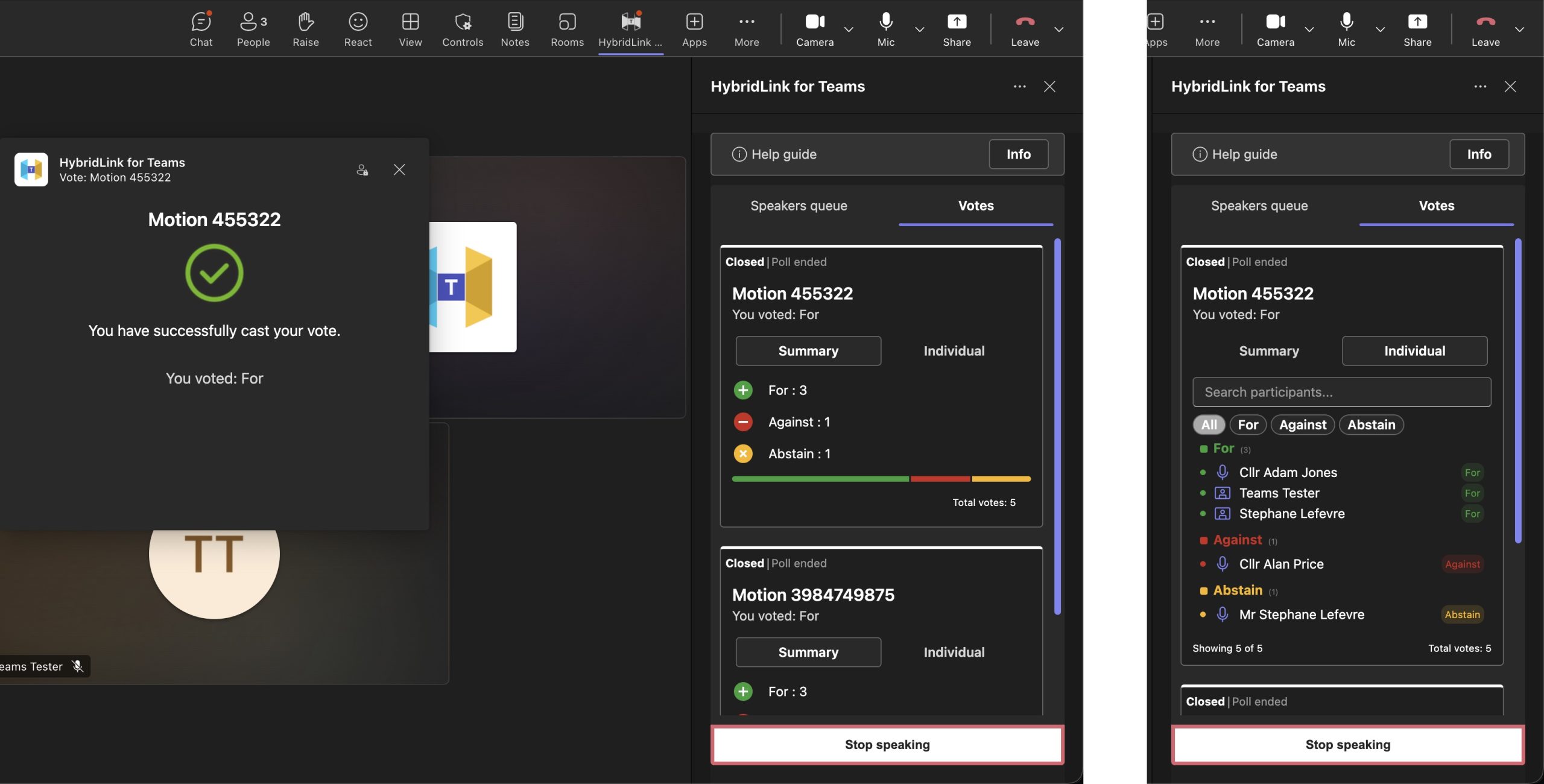1544x784 pixels.
Task: Show Individual results for Motion 455322
Action: click(x=954, y=351)
